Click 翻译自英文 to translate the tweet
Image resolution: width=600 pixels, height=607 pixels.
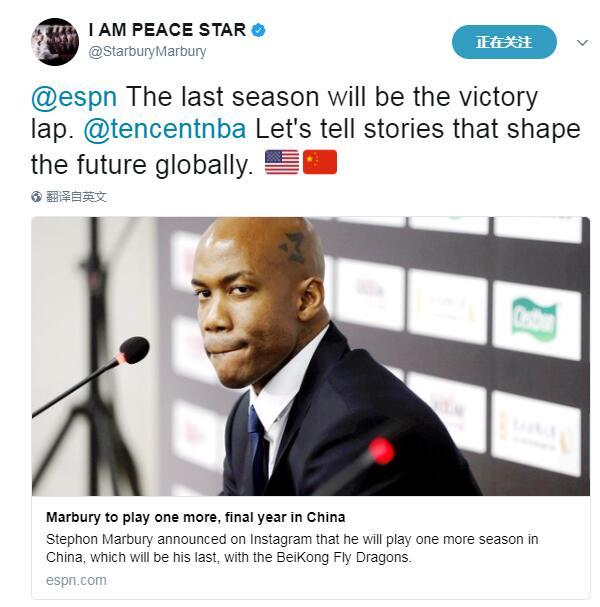[x=76, y=197]
